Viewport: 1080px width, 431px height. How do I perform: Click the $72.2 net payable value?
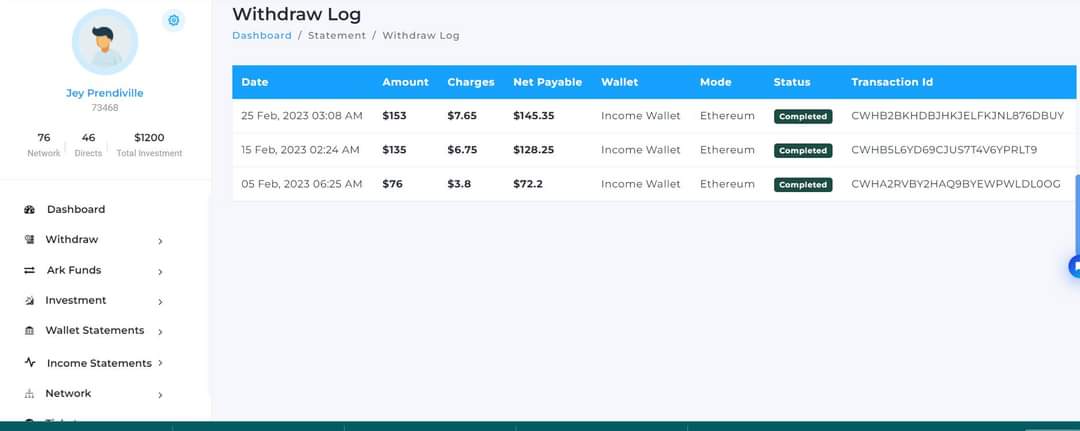pos(529,184)
